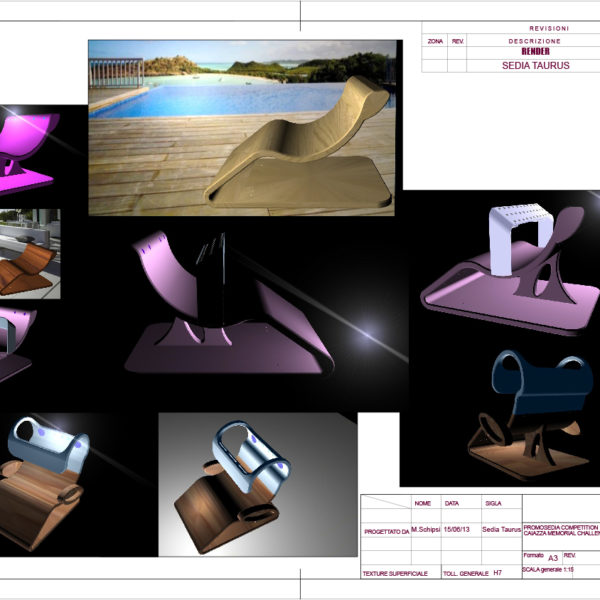This screenshot has height=600, width=600.
Task: Select the TOLL. GENERALE label
Action: [x=466, y=574]
